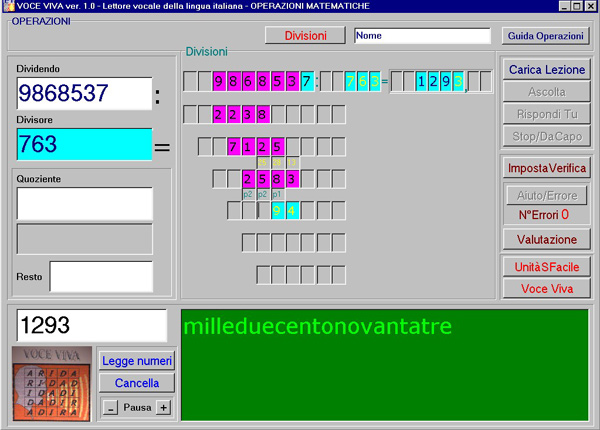Click the small yellow 13 carry cell
This screenshot has width=600, height=430.
coord(292,162)
